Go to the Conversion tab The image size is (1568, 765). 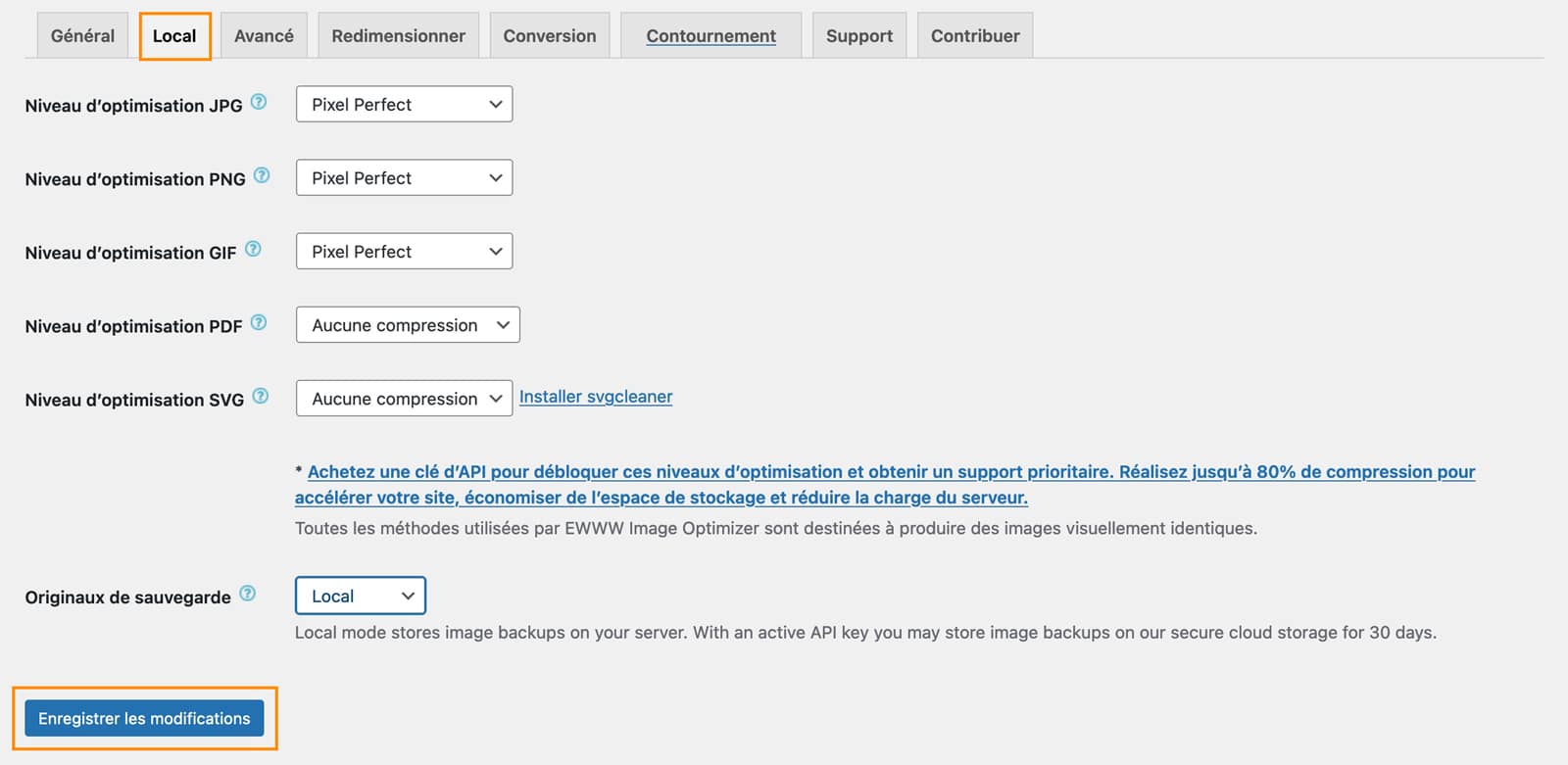point(550,36)
